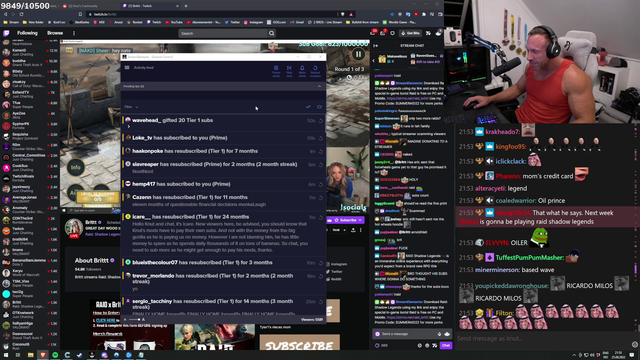Viewport: 640px width, 360px height.
Task: Open the hamburger menu beside Activity feed
Action: [127, 67]
